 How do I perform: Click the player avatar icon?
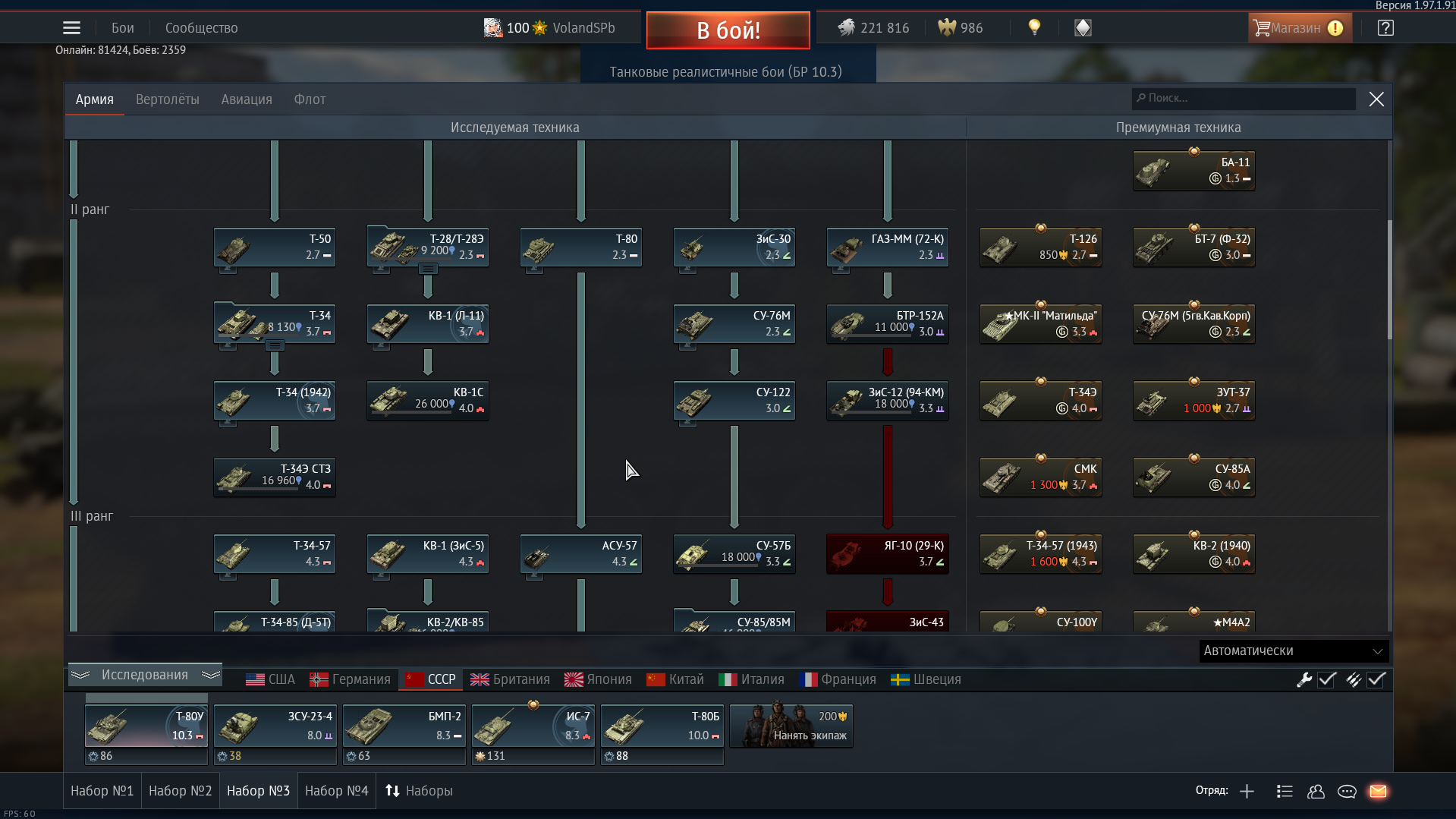[x=493, y=28]
